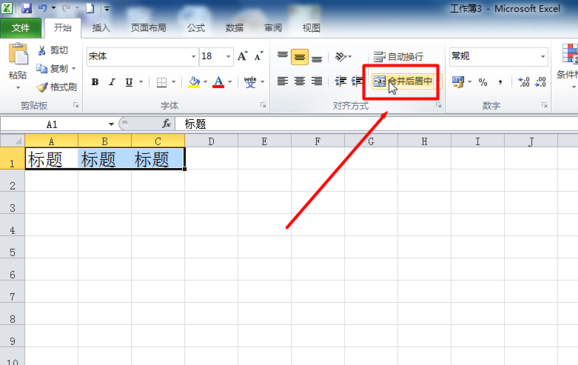Switch to the 页面布局 (Page Layout) tab
Screen dimensions: 578x365
tap(149, 28)
